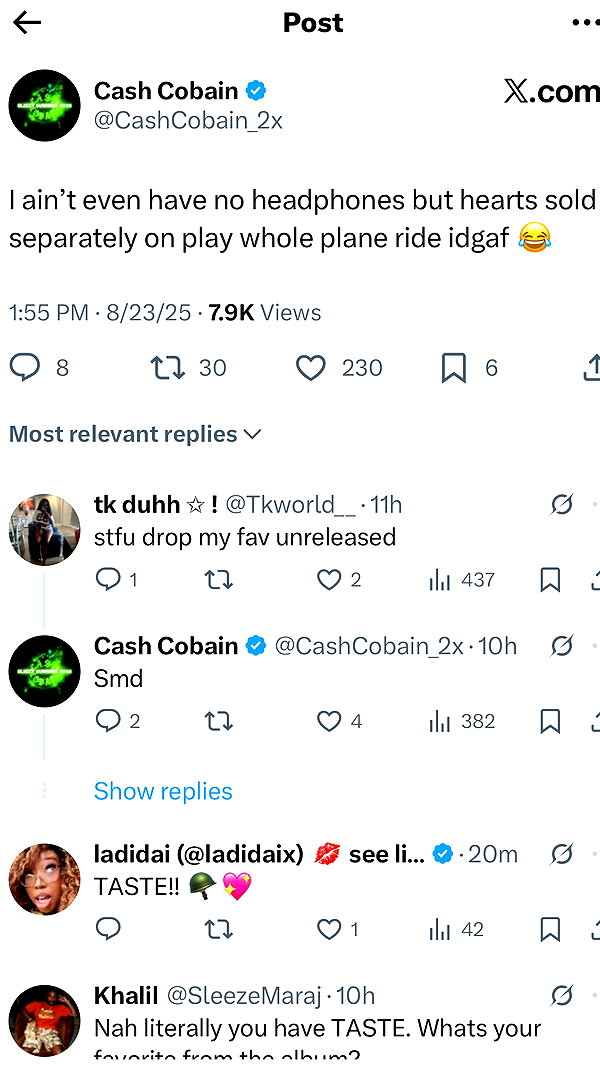The height and width of the screenshot is (1067, 600).
Task: Go back using the left arrow
Action: [x=27, y=22]
